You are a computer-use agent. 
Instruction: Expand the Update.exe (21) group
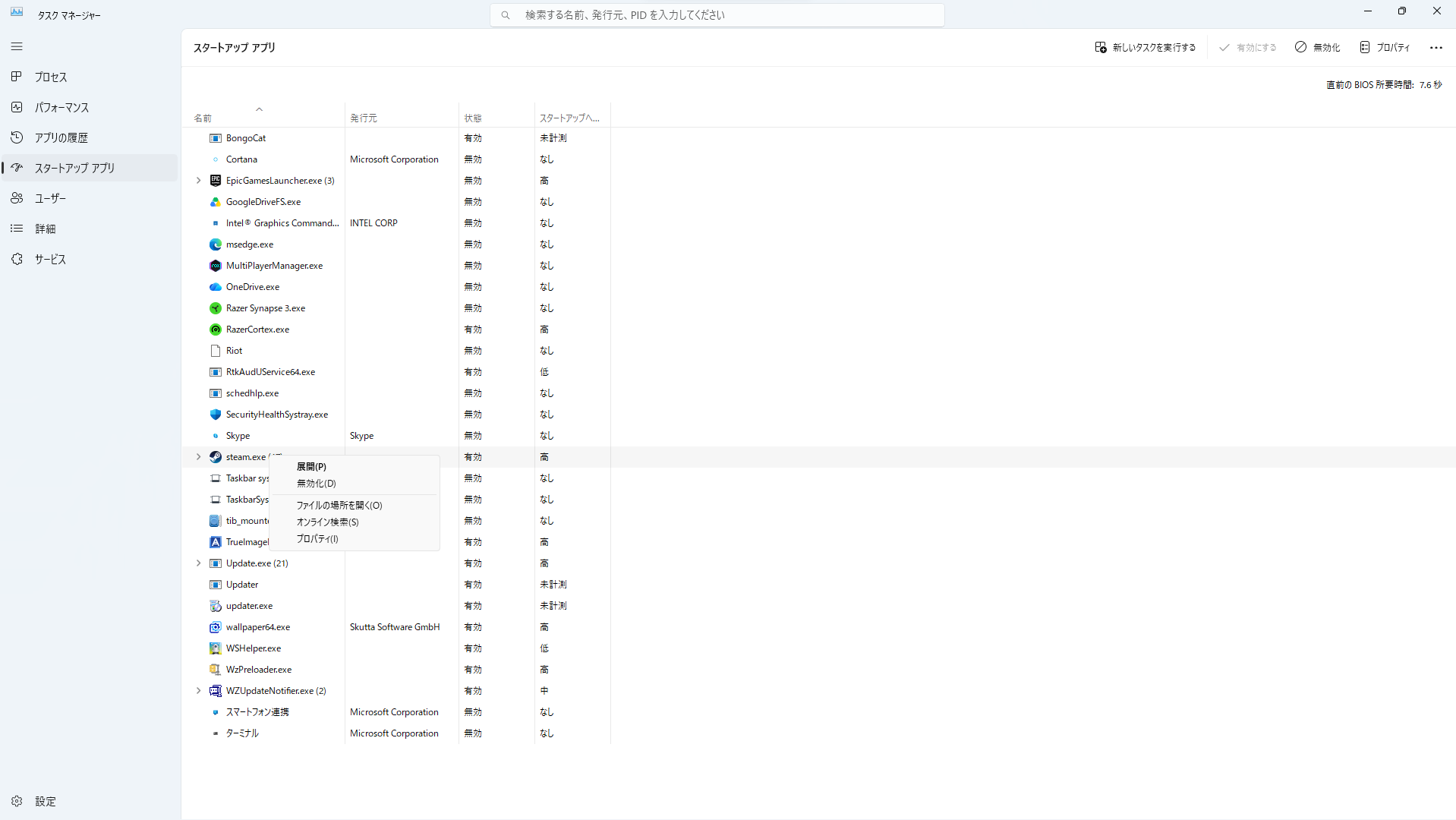[x=199, y=563]
